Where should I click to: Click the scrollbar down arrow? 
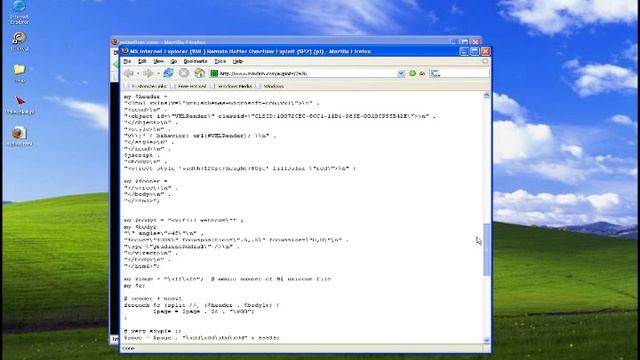487,340
